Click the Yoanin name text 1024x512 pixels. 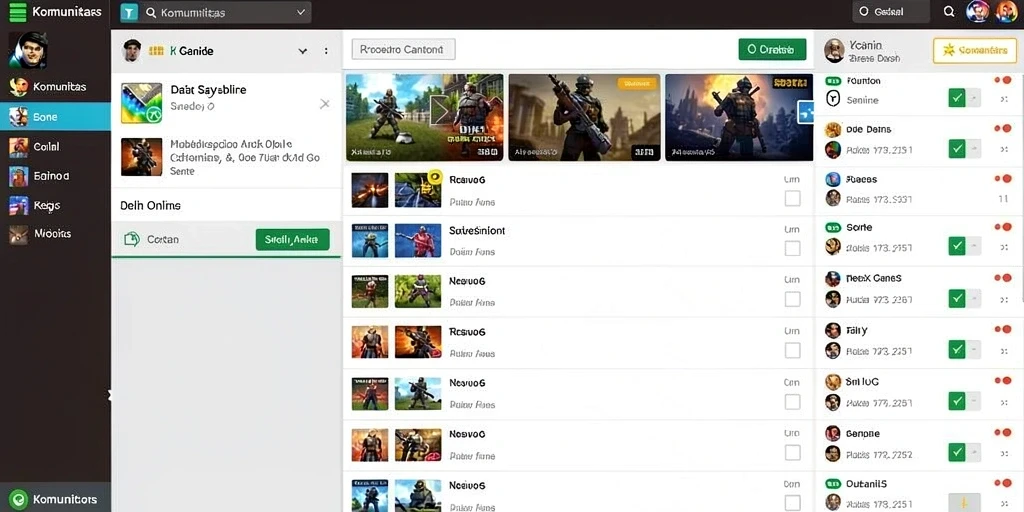tap(865, 45)
